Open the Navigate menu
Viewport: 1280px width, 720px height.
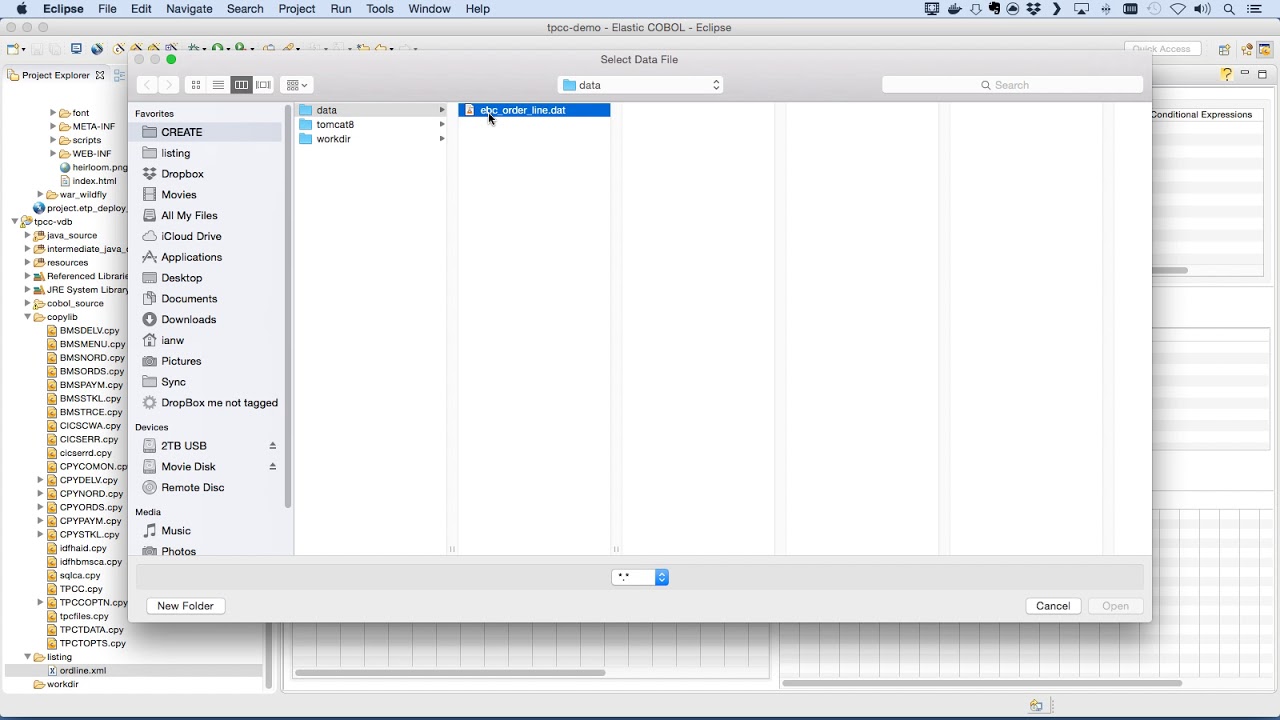tap(189, 9)
